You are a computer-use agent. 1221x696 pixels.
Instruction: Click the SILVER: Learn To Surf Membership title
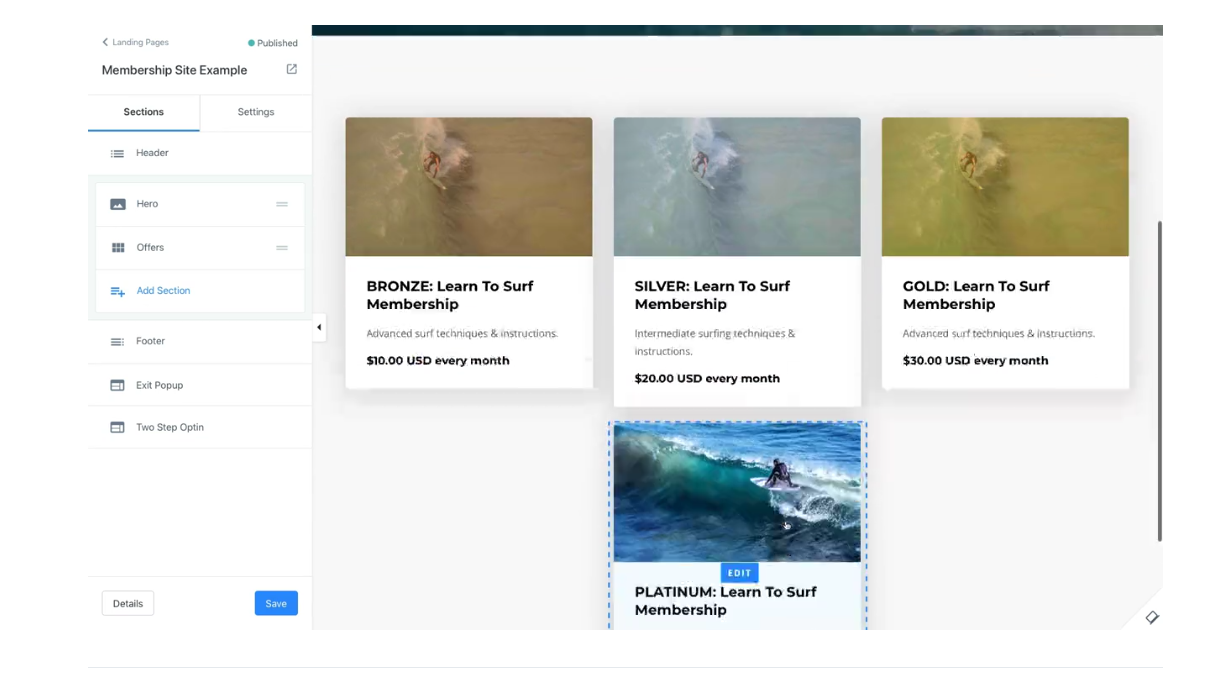(712, 295)
